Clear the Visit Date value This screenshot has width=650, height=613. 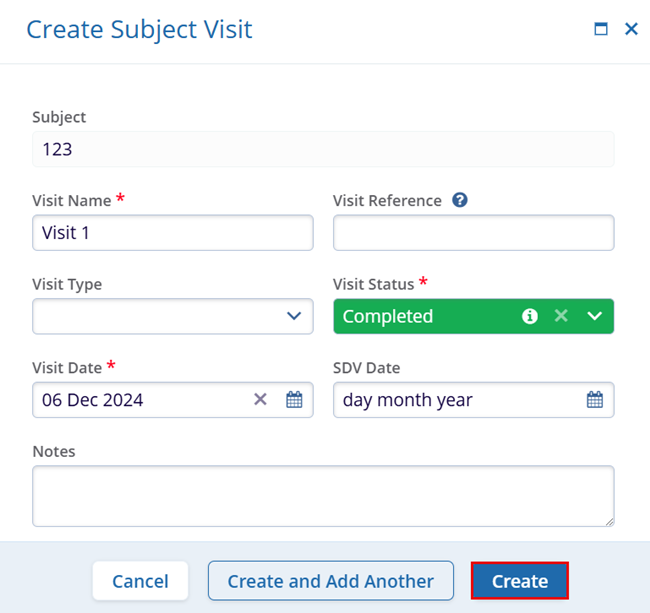(x=260, y=400)
